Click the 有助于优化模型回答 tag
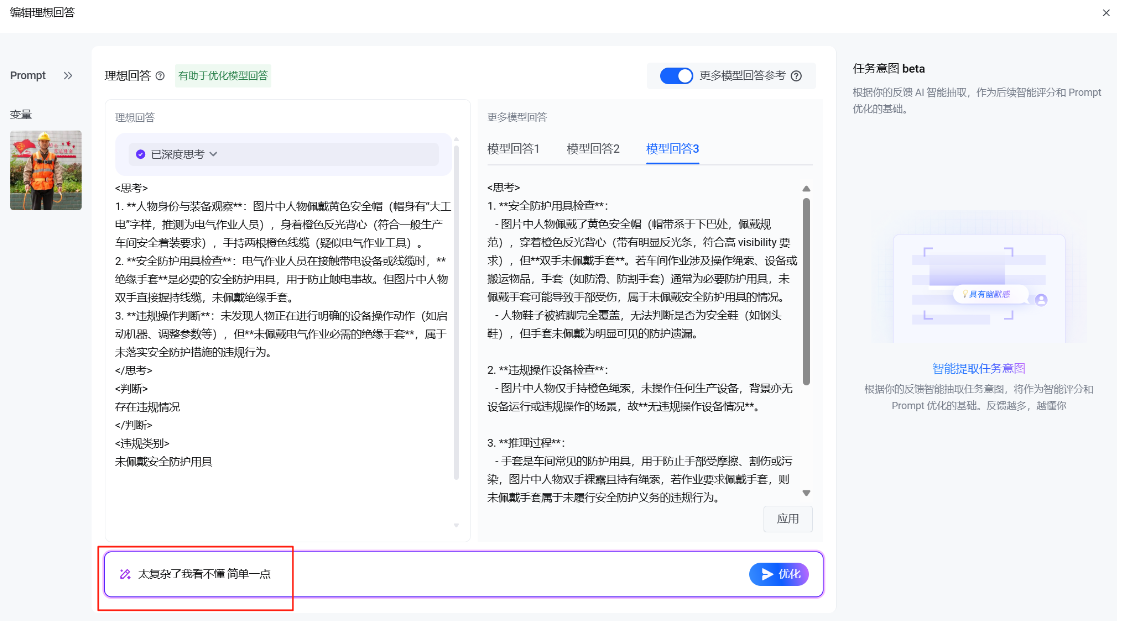Image resolution: width=1136 pixels, height=621 pixels. (223, 75)
